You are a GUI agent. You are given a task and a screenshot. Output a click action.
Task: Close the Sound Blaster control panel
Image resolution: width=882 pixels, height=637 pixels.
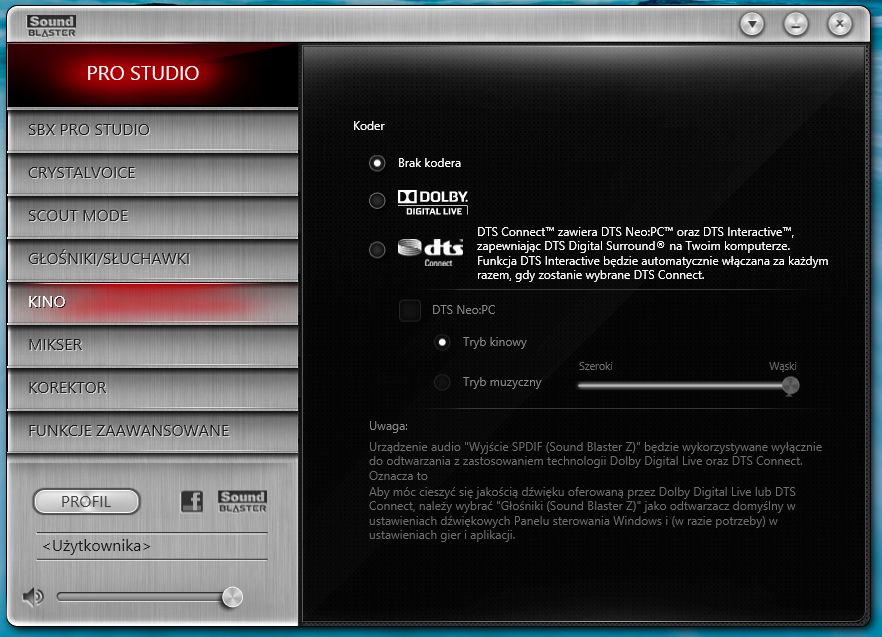point(840,24)
